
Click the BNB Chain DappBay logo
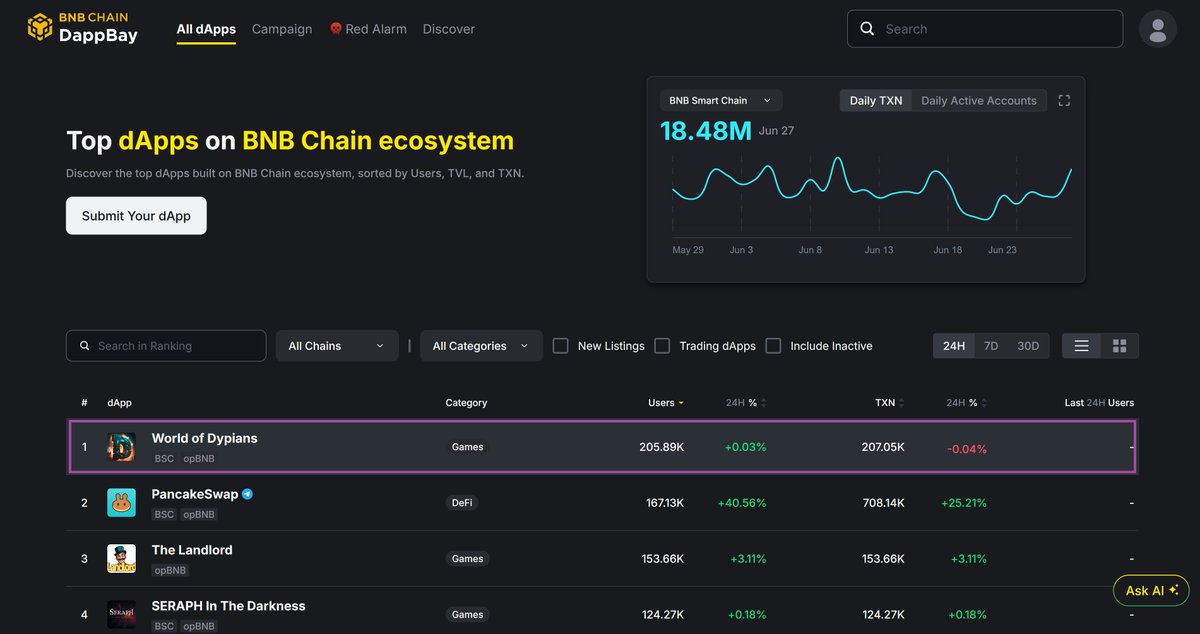[83, 28]
